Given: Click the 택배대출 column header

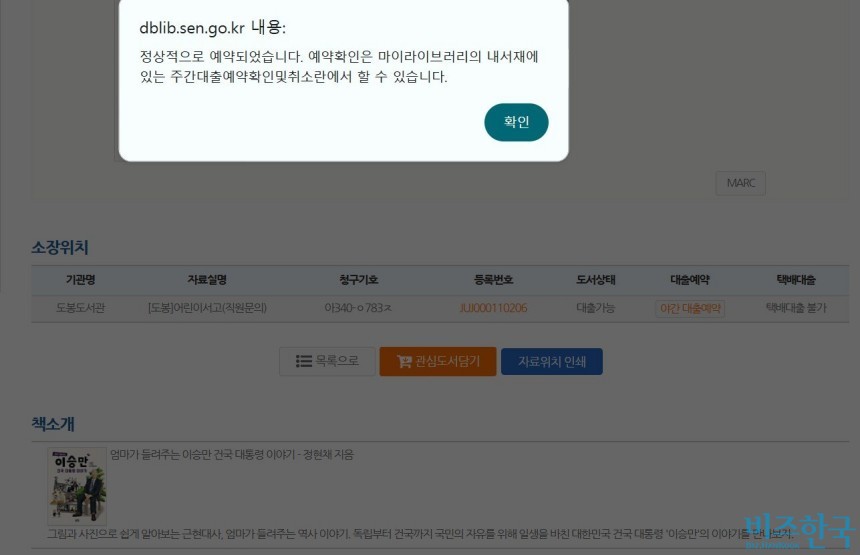Looking at the screenshot, I should click(795, 280).
